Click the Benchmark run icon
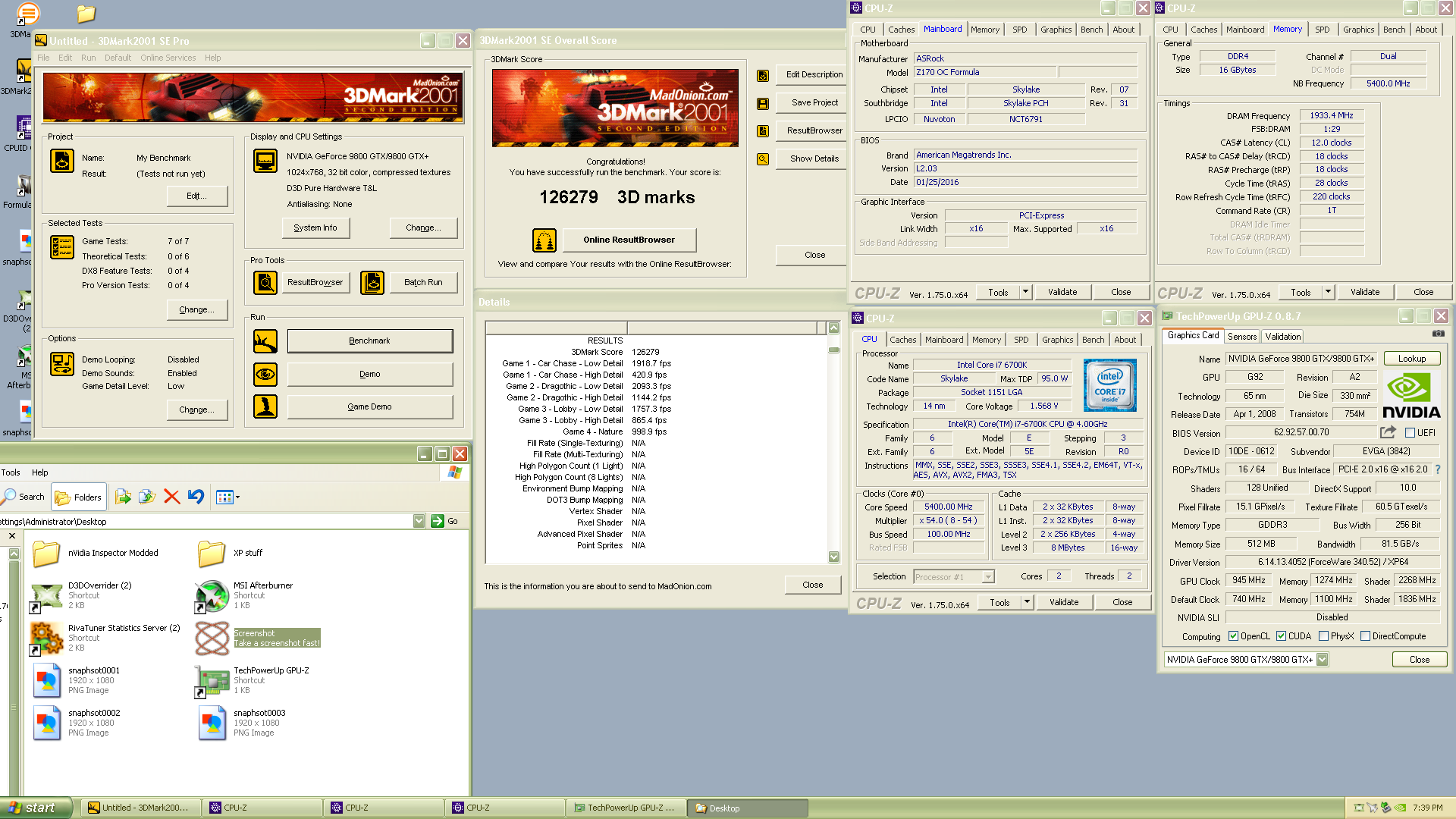The image size is (1456, 819). pyautogui.click(x=265, y=341)
